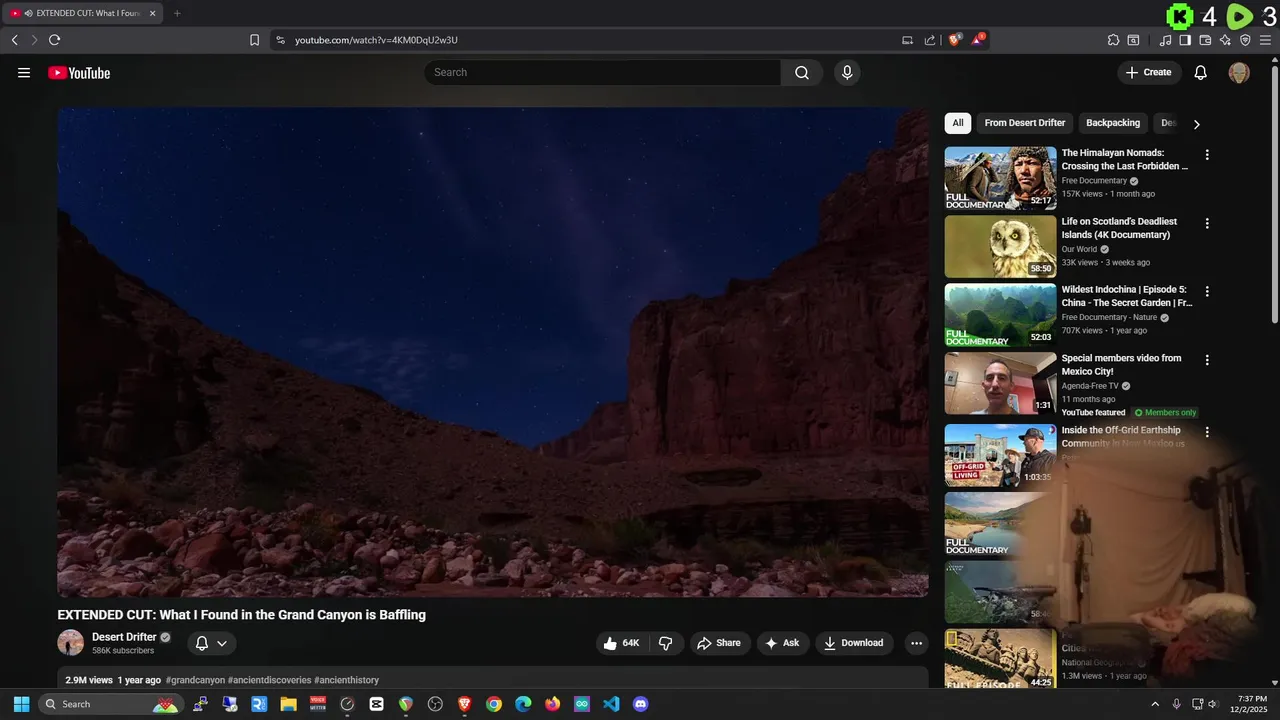Click the Ask button
1280x720 pixels.
782,643
